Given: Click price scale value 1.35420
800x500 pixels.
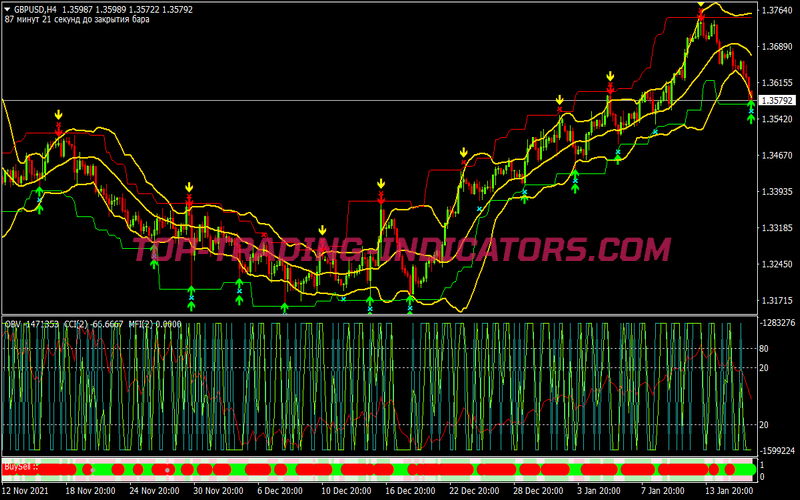Looking at the screenshot, I should click(x=777, y=119).
